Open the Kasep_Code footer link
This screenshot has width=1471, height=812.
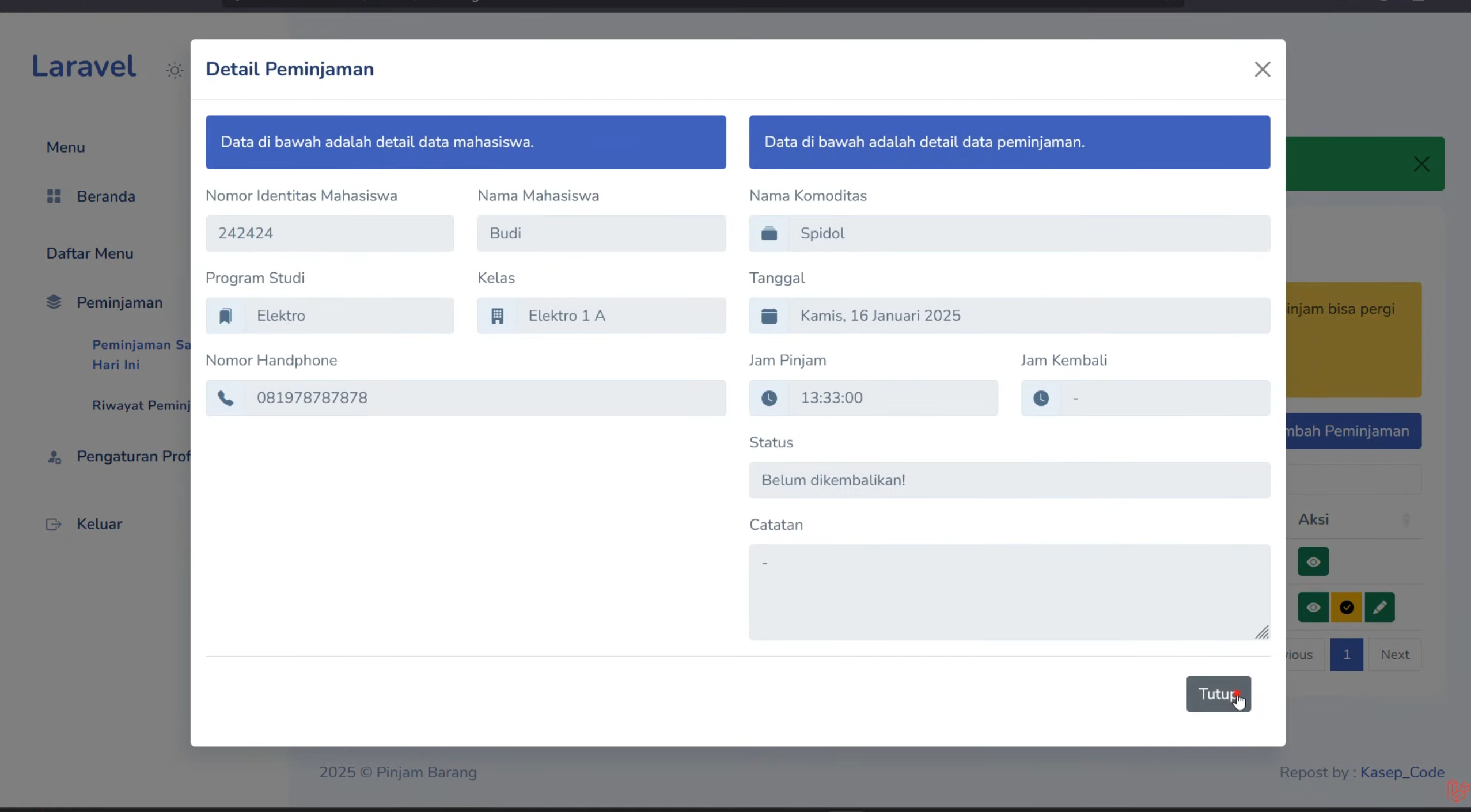[x=1402, y=772]
